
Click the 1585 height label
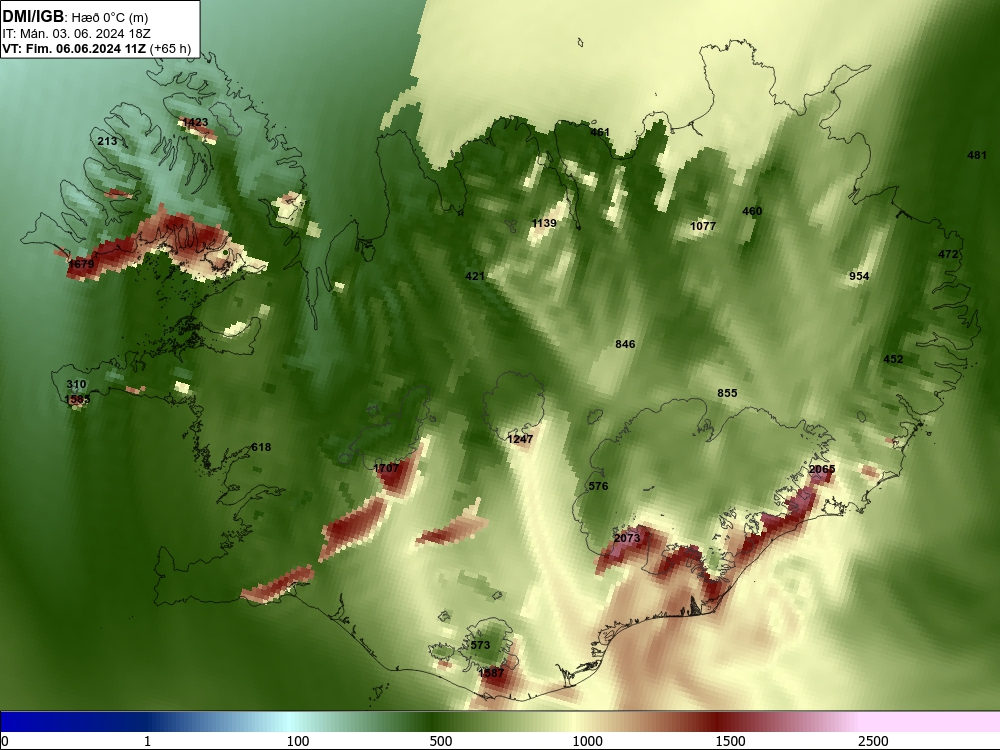[x=77, y=399]
